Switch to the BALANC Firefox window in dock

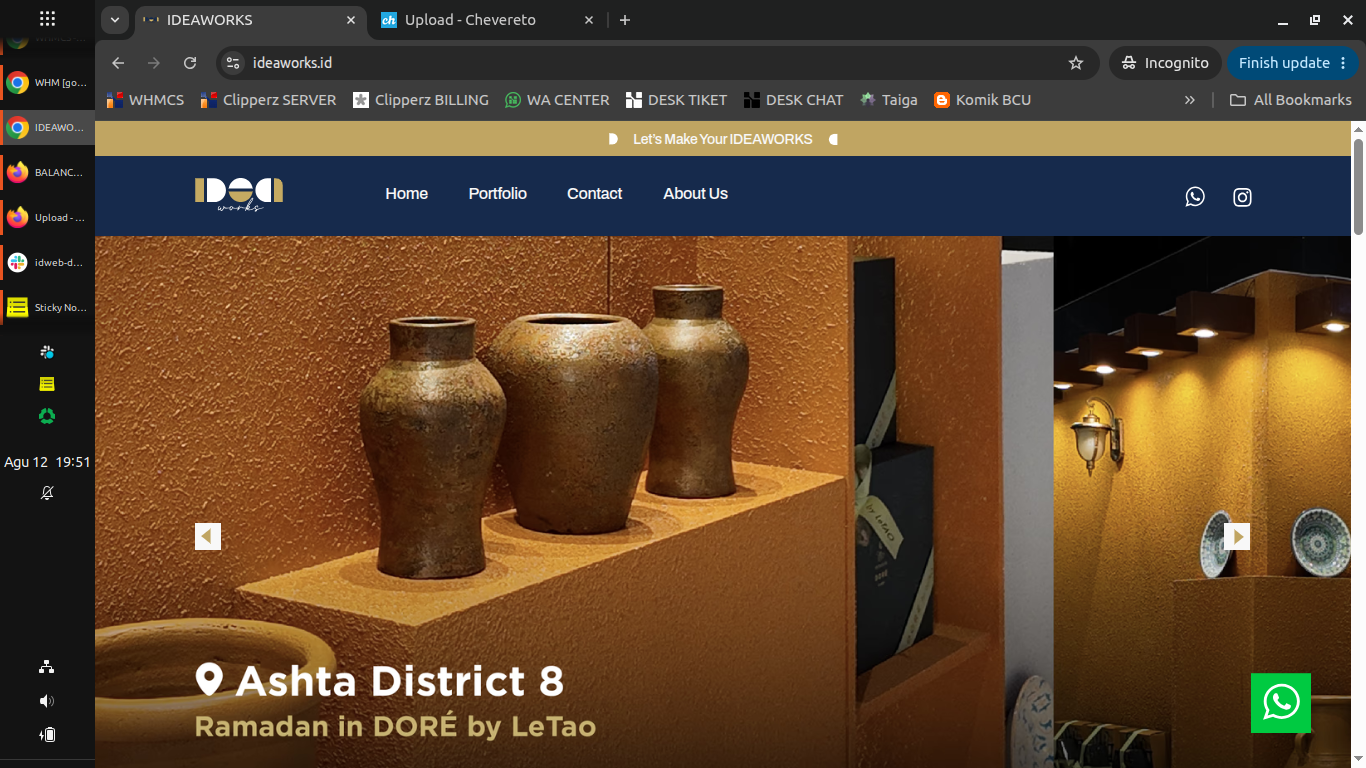[x=47, y=172]
